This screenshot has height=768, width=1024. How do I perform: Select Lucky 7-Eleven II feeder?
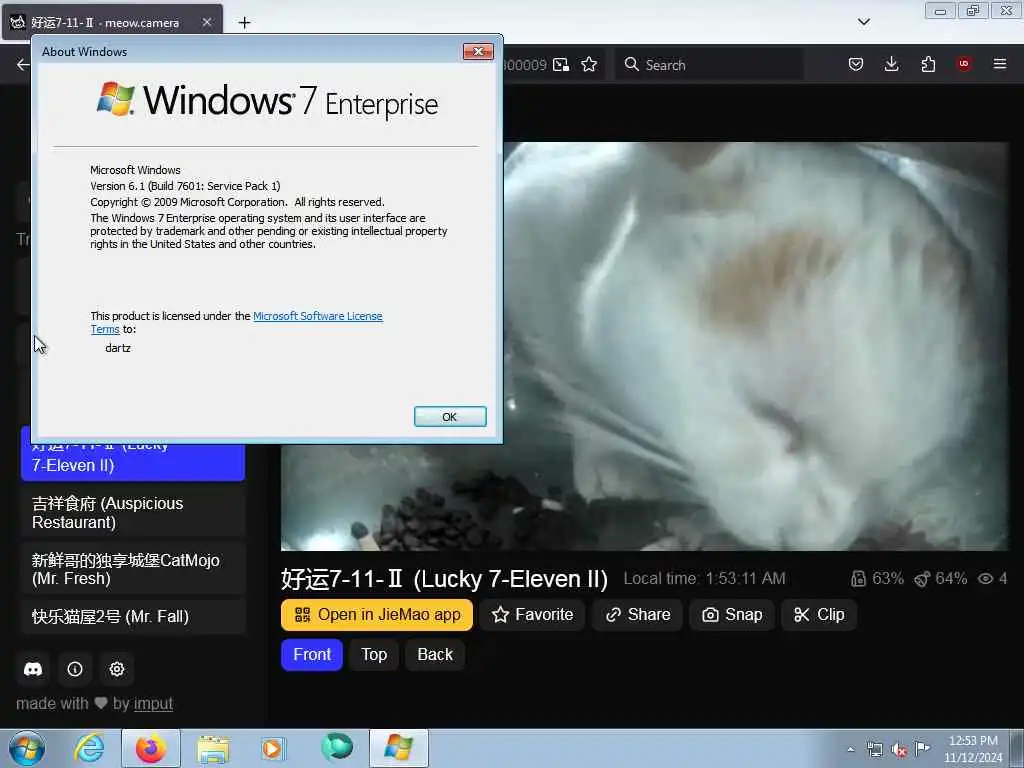coord(133,461)
